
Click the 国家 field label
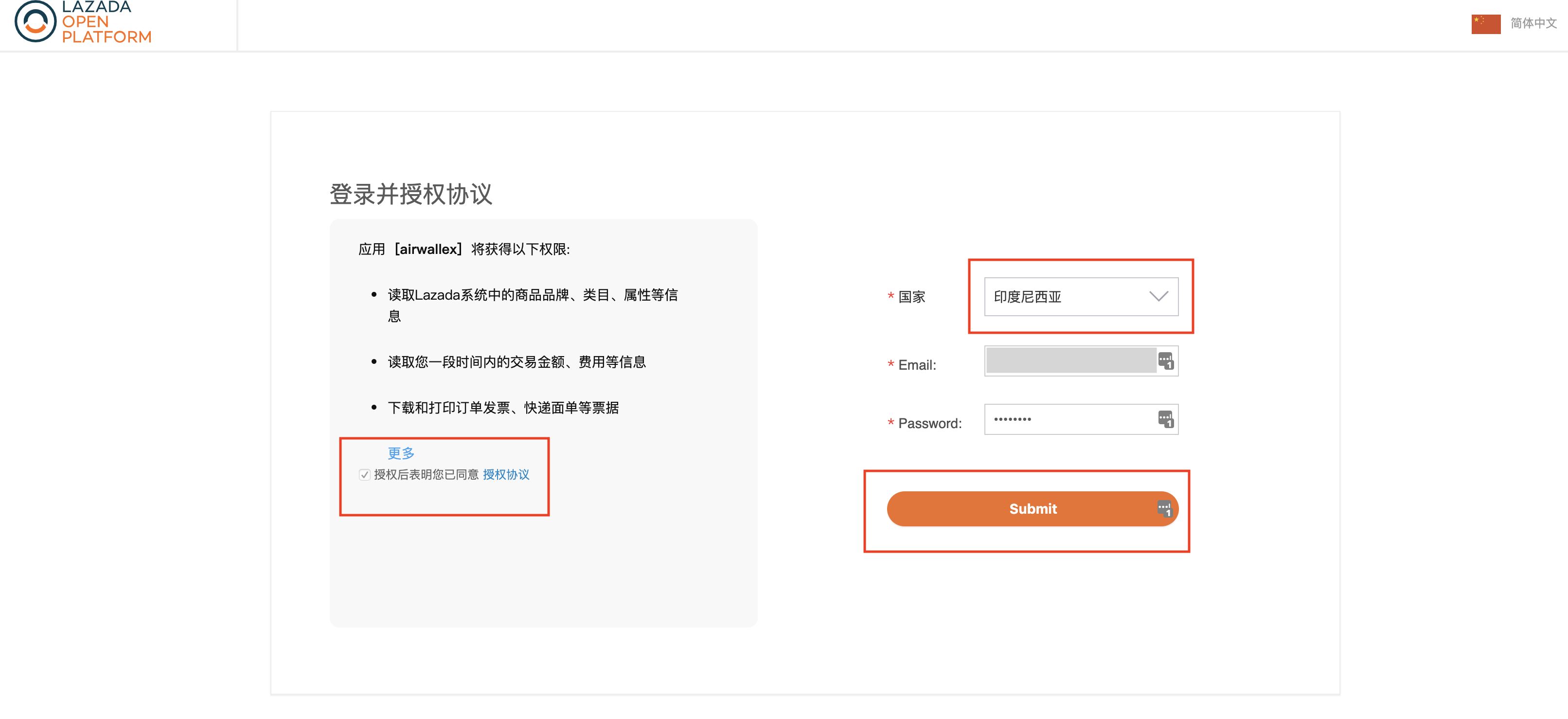(911, 297)
